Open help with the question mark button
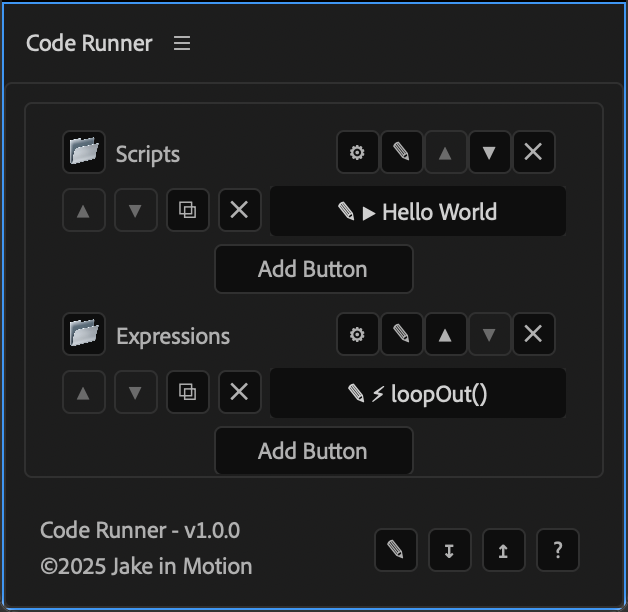Image resolution: width=628 pixels, height=612 pixels. coord(558,550)
